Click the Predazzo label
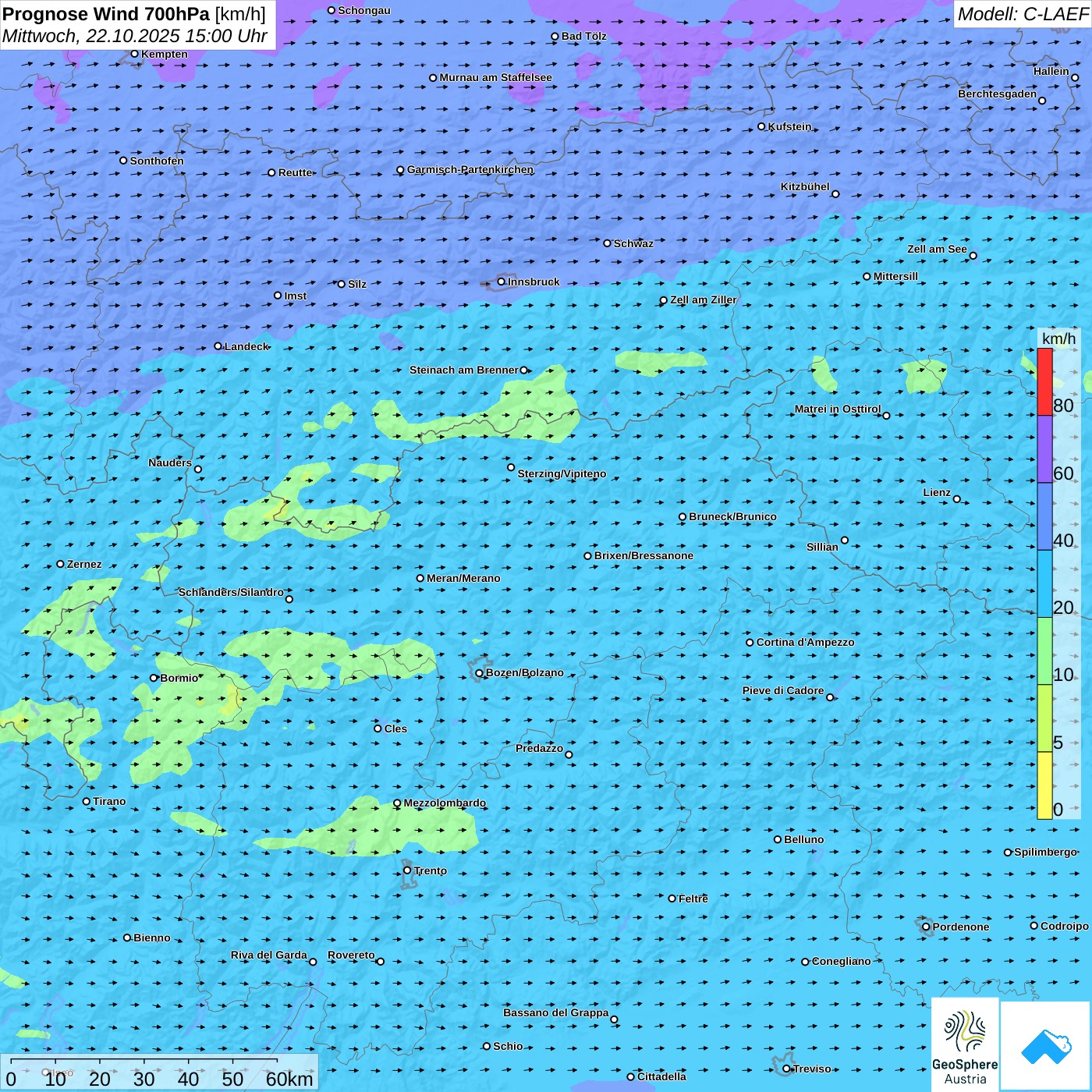Viewport: 1092px width, 1092px height. pyautogui.click(x=539, y=748)
